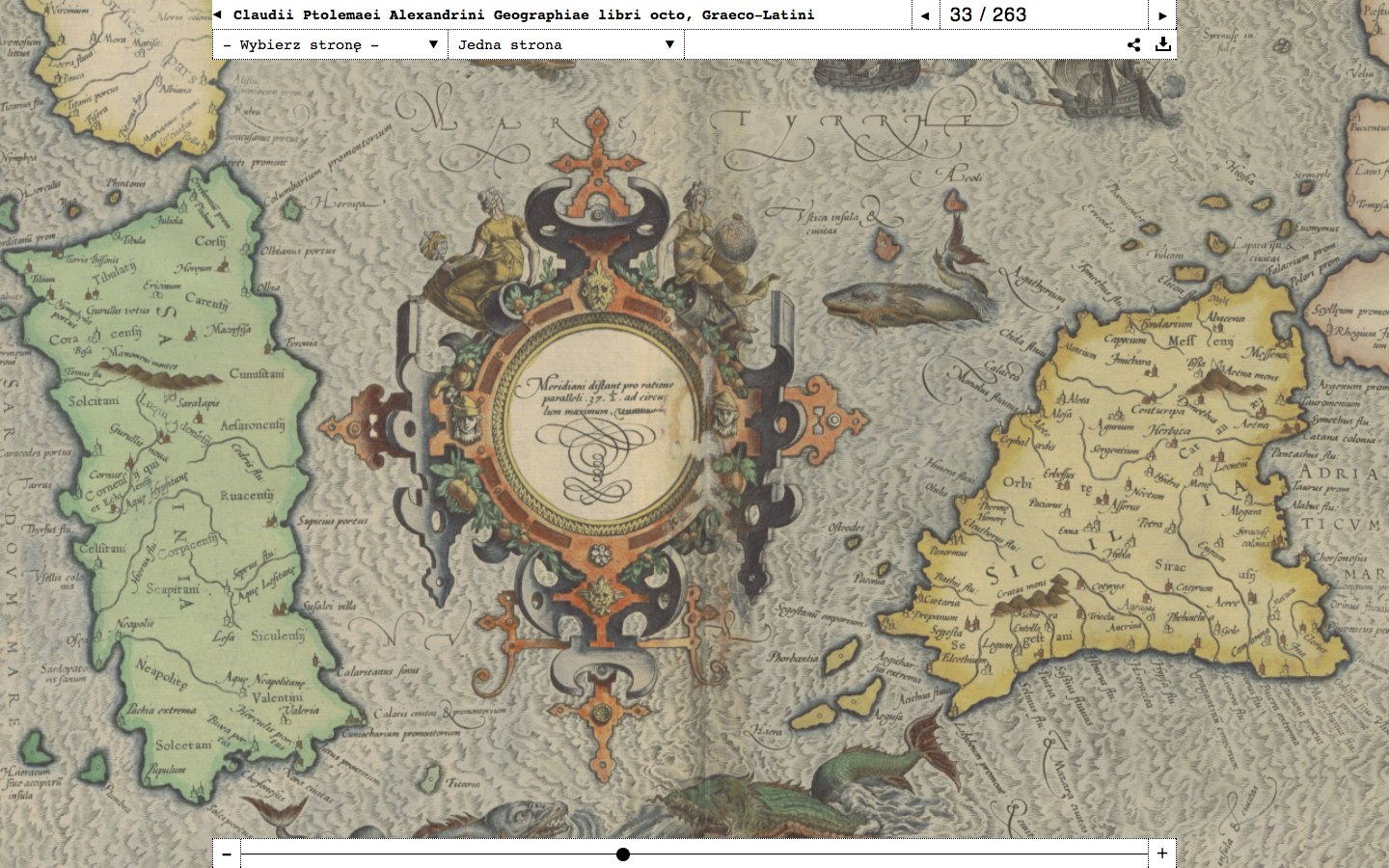Expand the 'Jedna strona' view mode dropdown
Image resolution: width=1389 pixels, height=868 pixels.
pos(564,44)
